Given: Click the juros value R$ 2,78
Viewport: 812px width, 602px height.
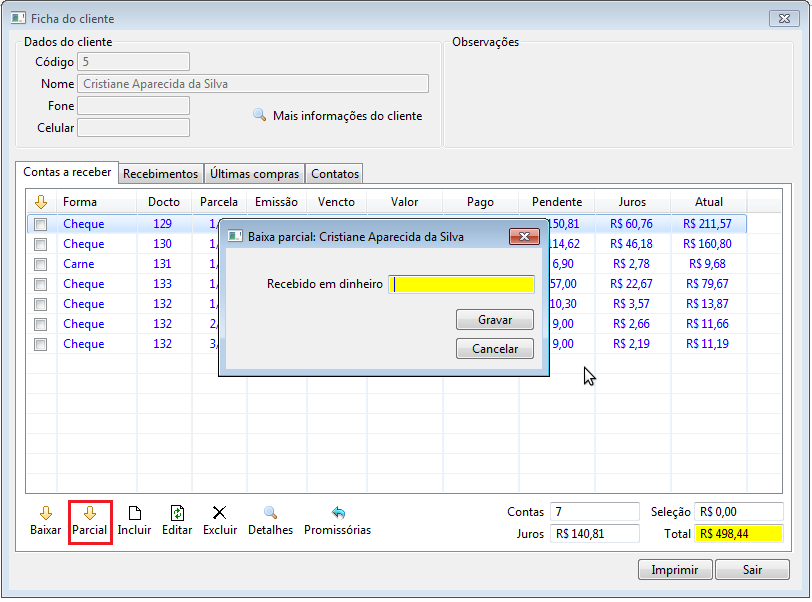Looking at the screenshot, I should (631, 264).
